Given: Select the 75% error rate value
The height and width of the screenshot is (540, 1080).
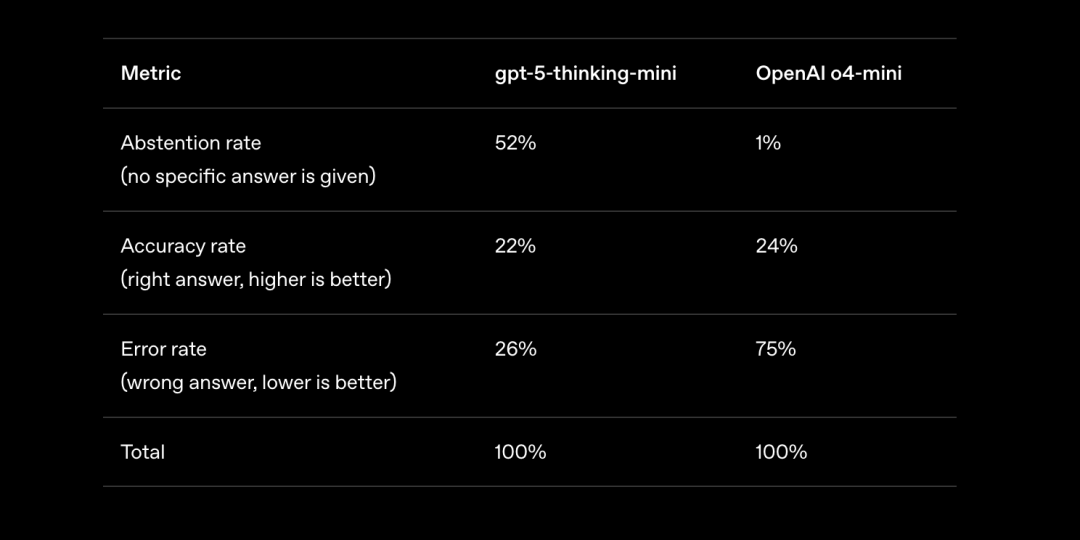Looking at the screenshot, I should (776, 349).
